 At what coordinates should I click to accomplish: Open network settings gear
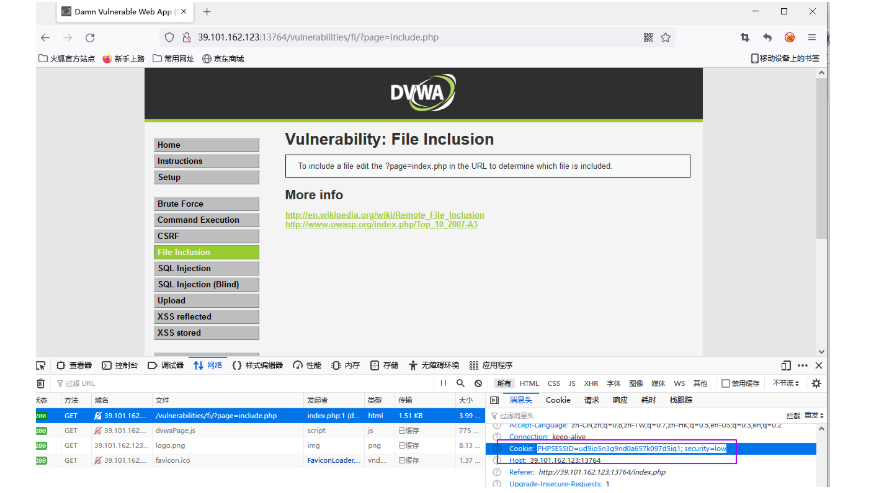(816, 383)
